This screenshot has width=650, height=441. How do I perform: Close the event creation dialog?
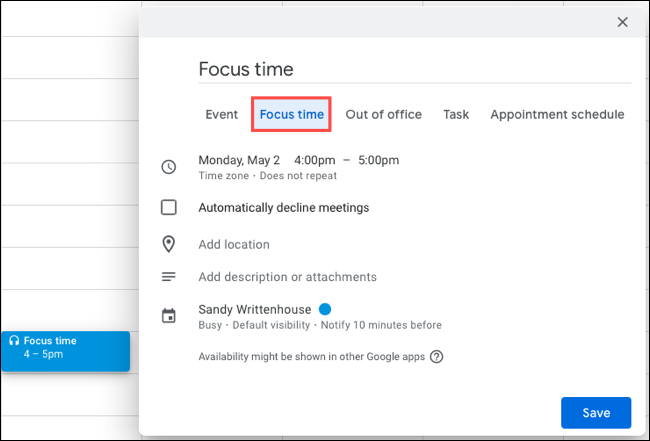pyautogui.click(x=622, y=22)
